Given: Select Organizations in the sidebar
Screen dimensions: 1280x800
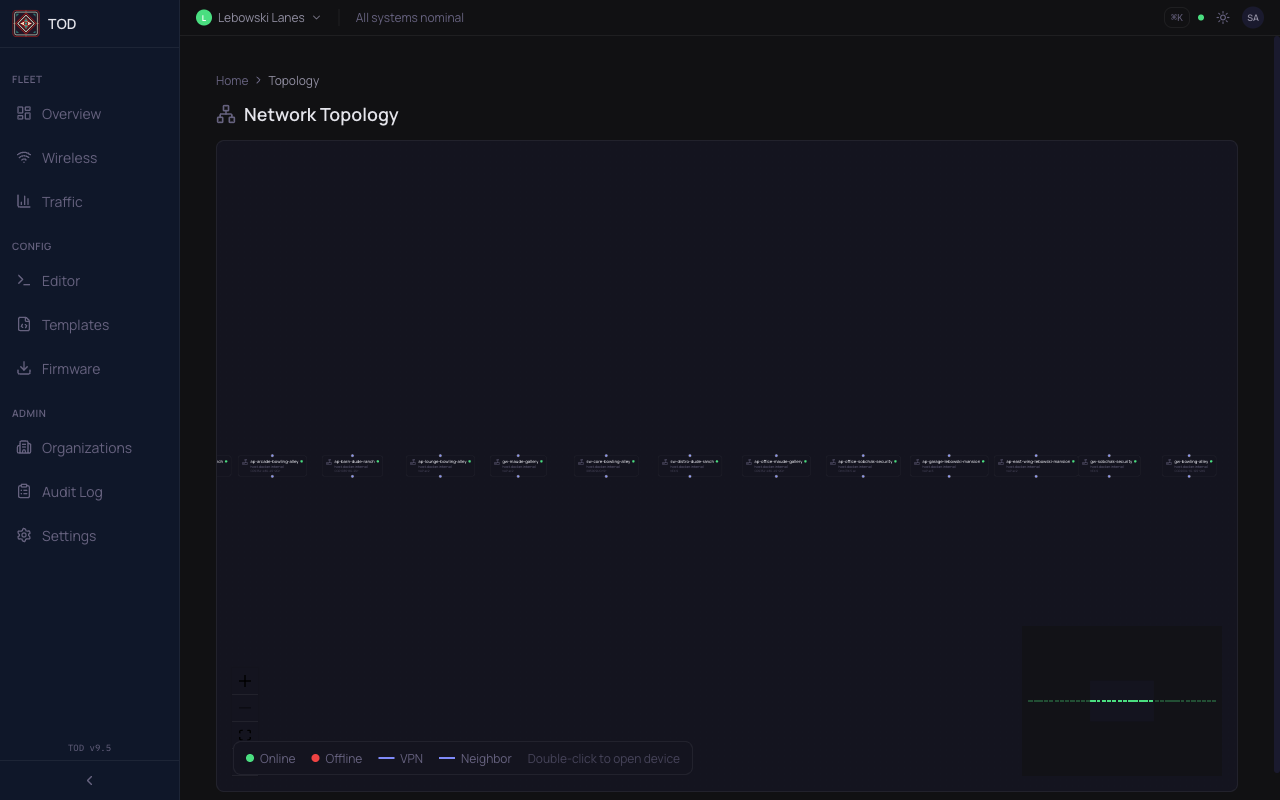Looking at the screenshot, I should 86,448.
